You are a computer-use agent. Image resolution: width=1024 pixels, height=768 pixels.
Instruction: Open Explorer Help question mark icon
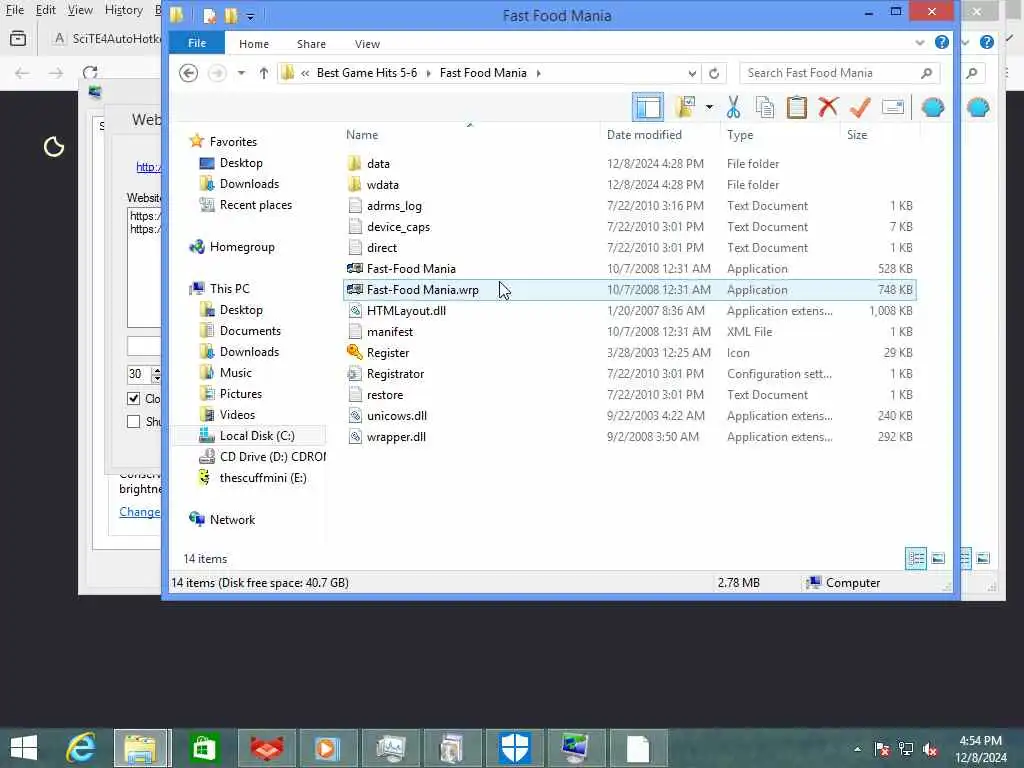[942, 42]
